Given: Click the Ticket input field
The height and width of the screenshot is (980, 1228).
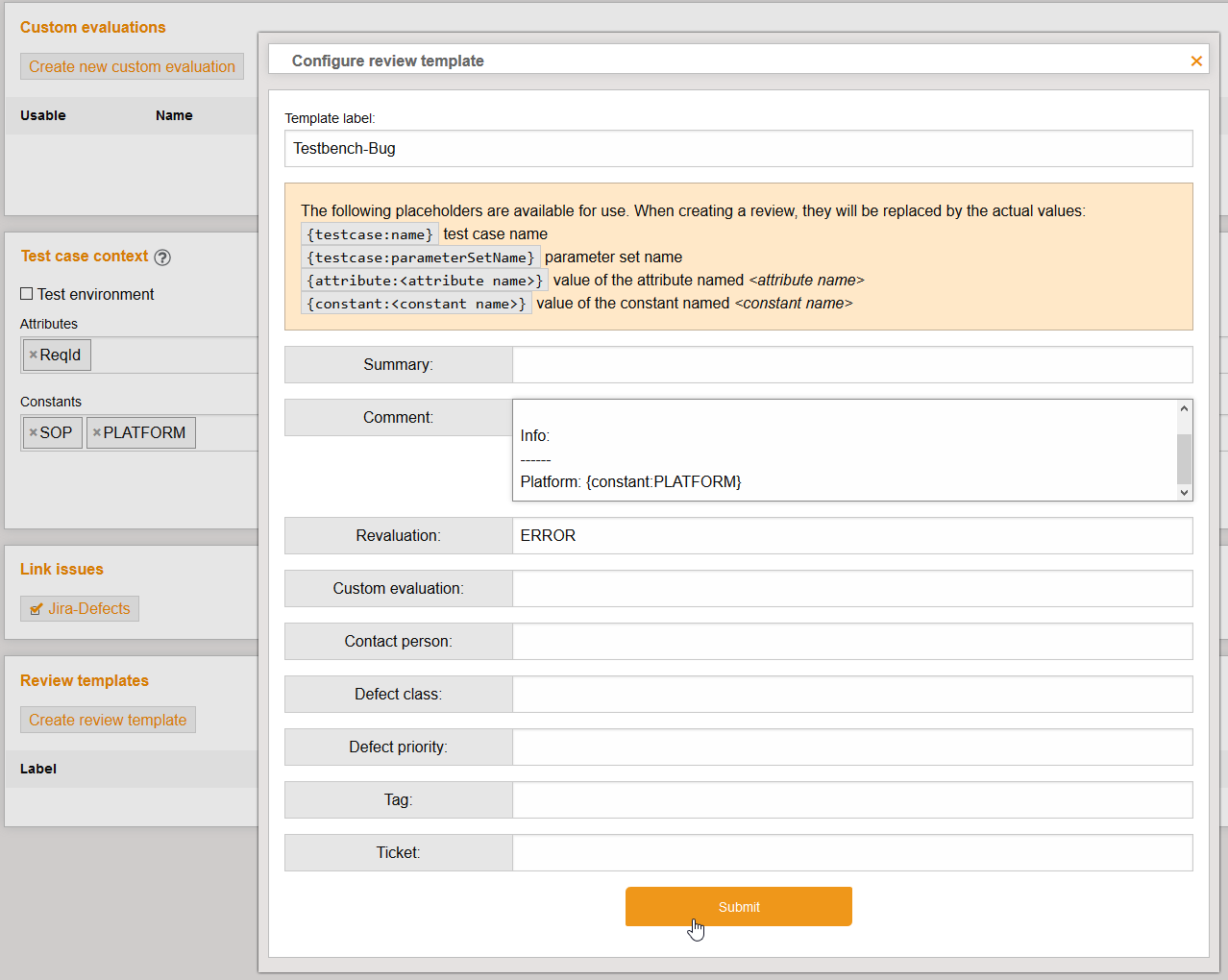Looking at the screenshot, I should 851,853.
